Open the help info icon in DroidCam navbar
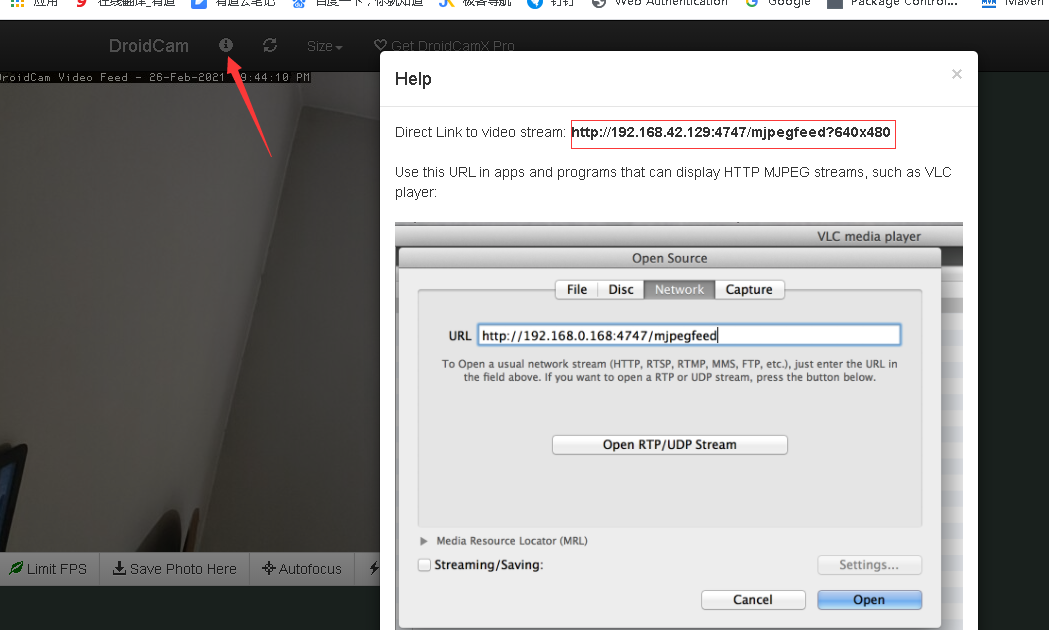 (x=226, y=45)
